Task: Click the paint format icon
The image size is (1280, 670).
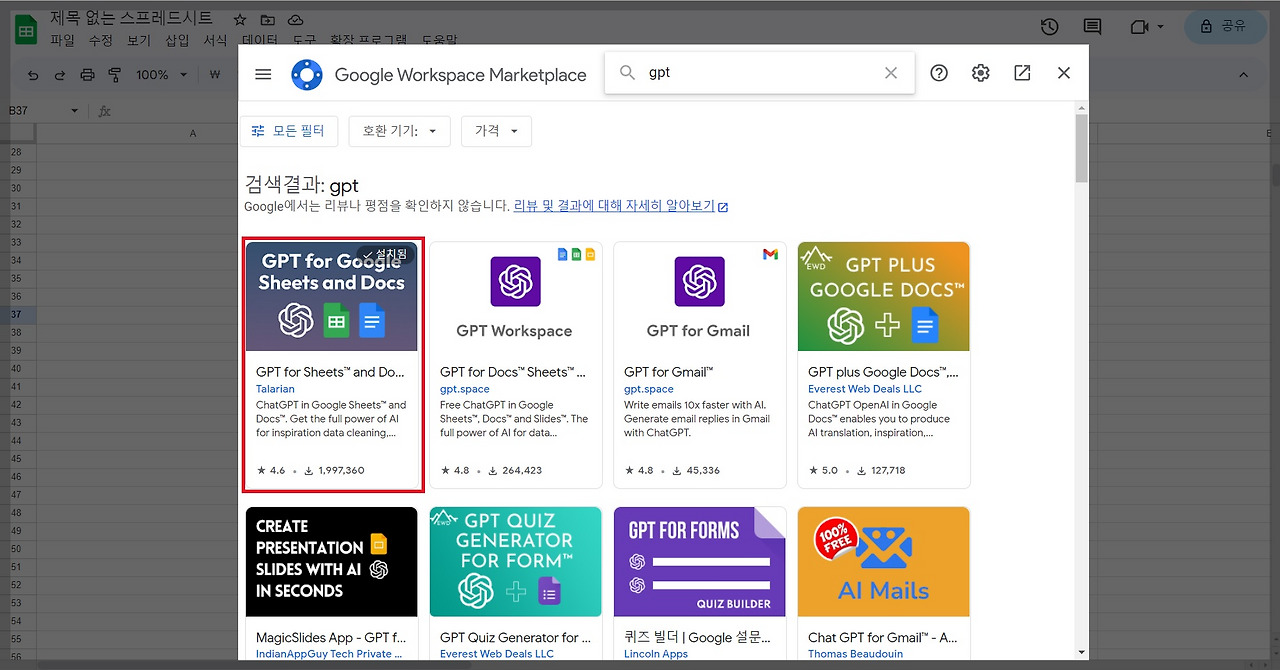Action: (x=114, y=75)
